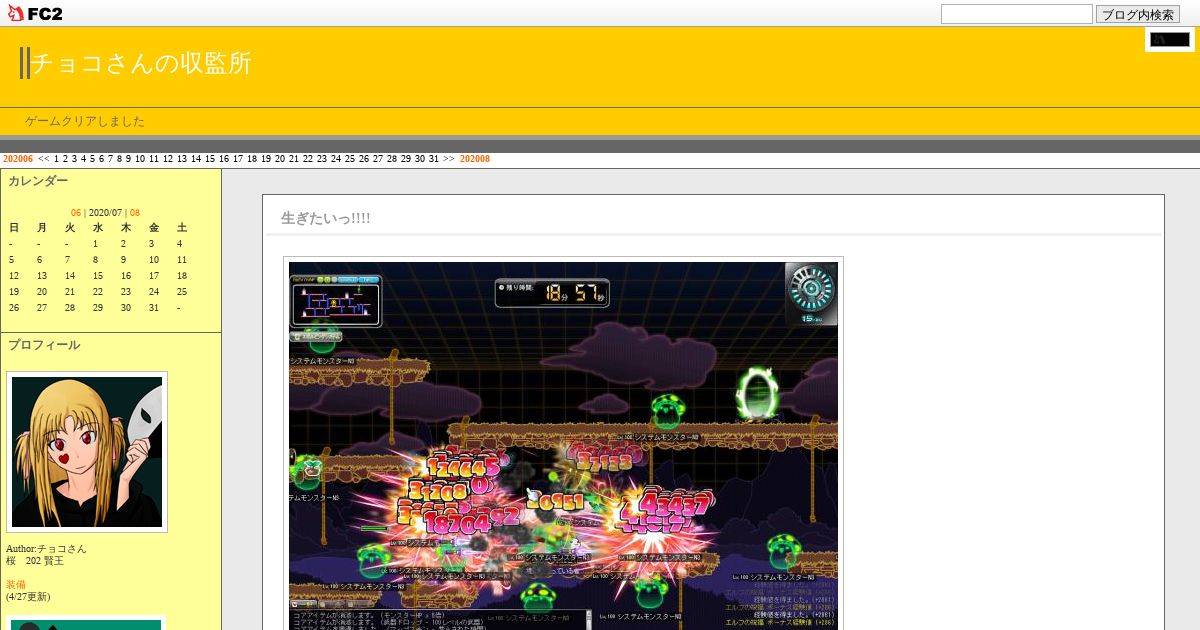Open day 31 in the date strip
Image resolution: width=1200 pixels, height=630 pixels.
pos(434,159)
